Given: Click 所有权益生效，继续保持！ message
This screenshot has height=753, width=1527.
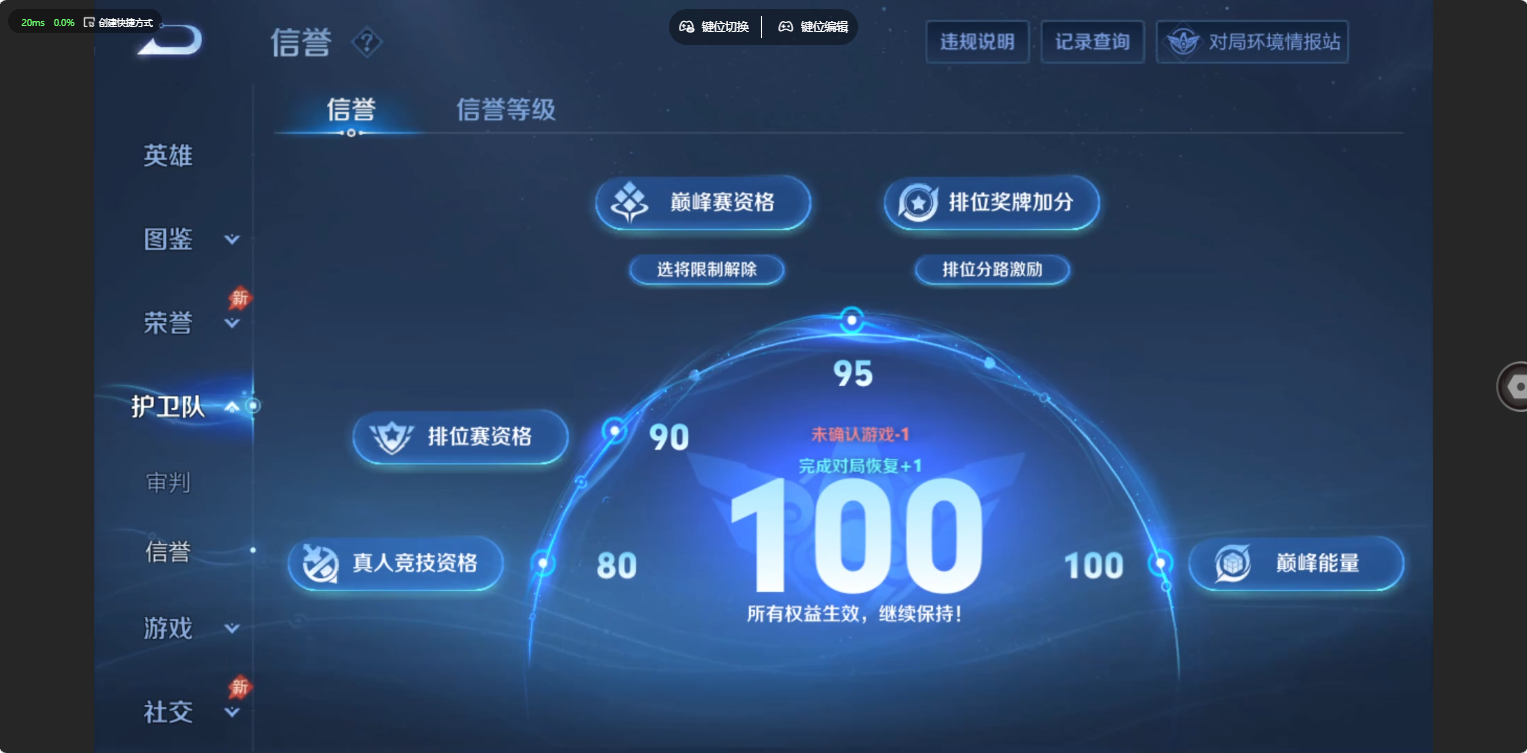Looking at the screenshot, I should tap(855, 614).
